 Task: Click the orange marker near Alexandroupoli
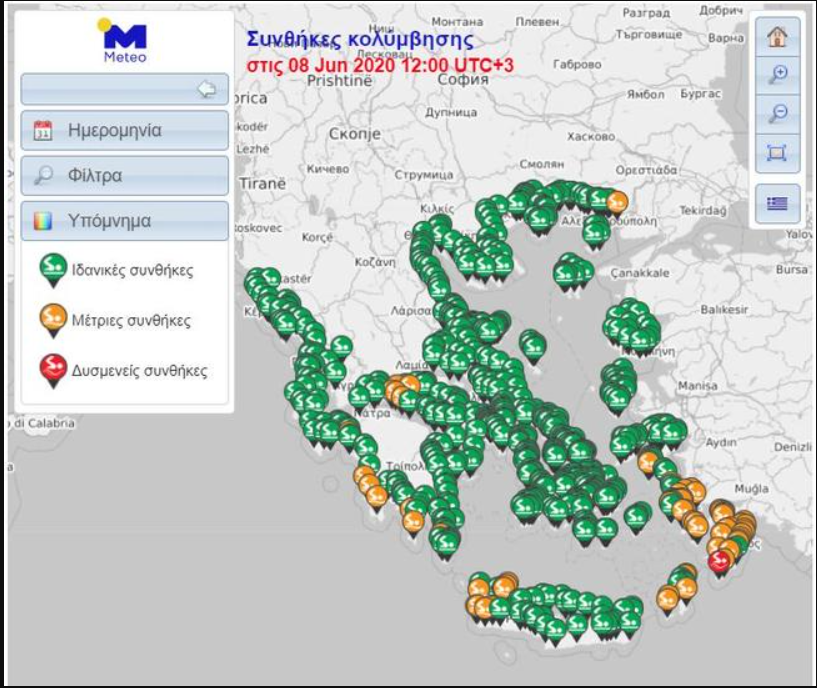tap(617, 200)
